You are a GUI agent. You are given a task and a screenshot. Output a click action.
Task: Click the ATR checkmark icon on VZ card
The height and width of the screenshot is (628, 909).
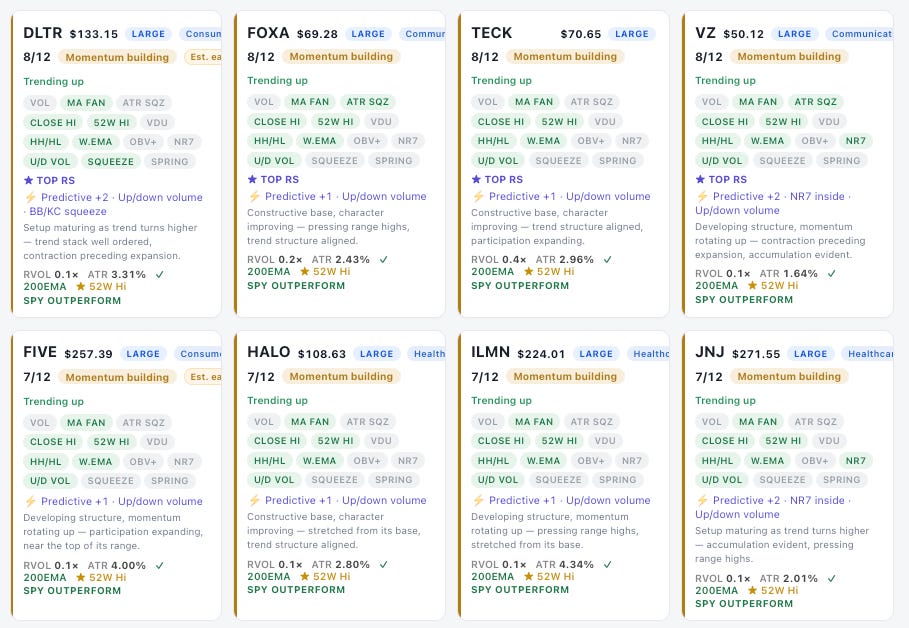[x=831, y=273]
